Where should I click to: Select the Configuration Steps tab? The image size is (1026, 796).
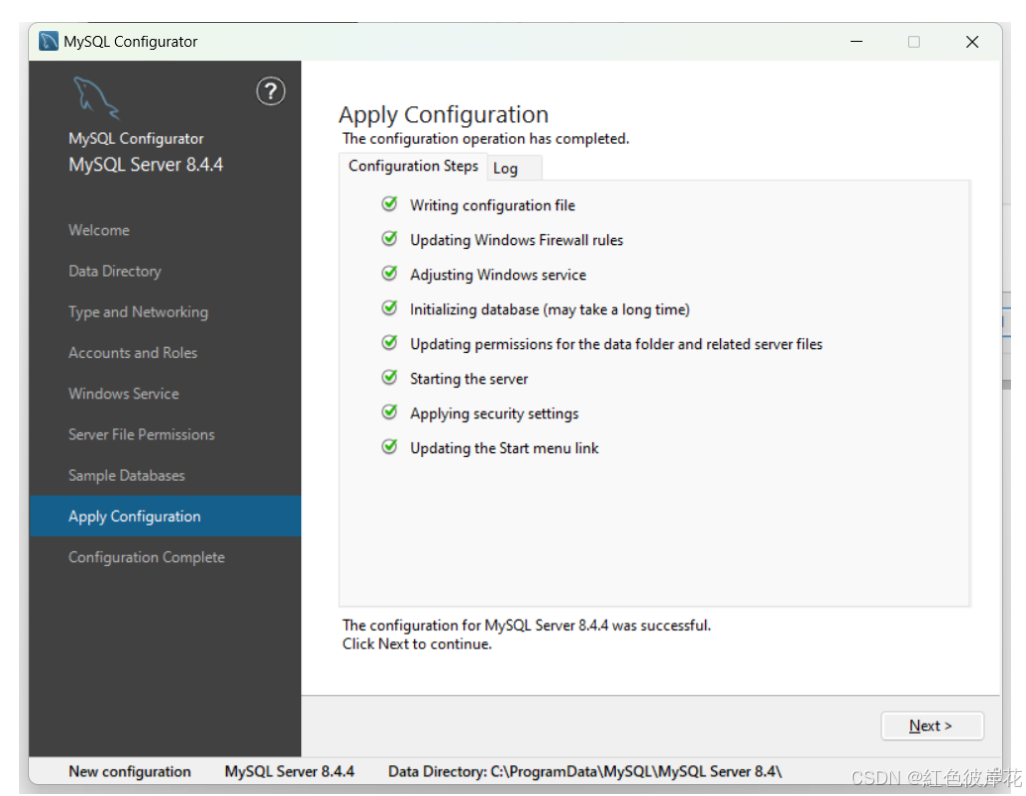(413, 166)
